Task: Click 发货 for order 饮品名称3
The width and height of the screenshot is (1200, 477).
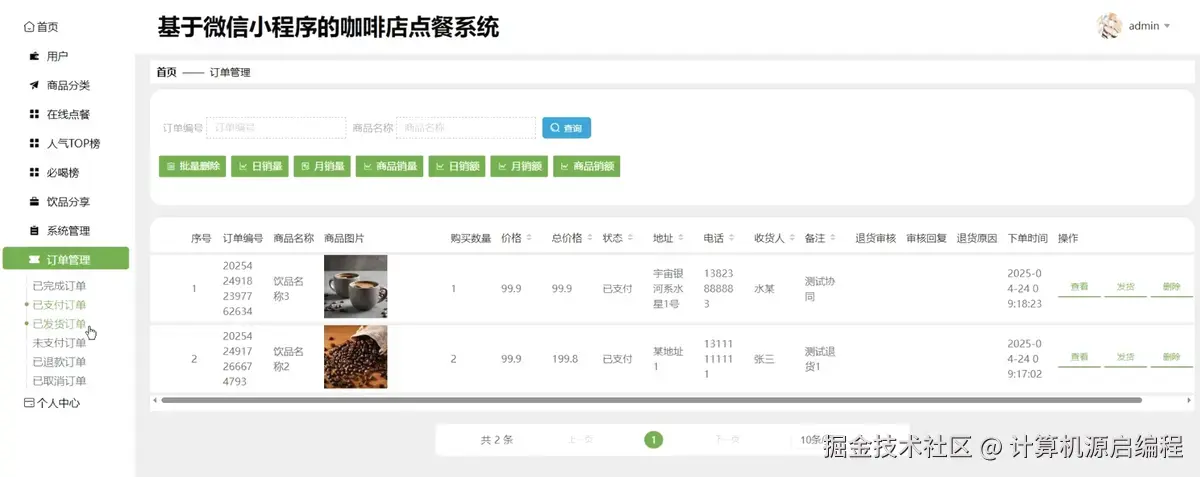Action: 1125,288
